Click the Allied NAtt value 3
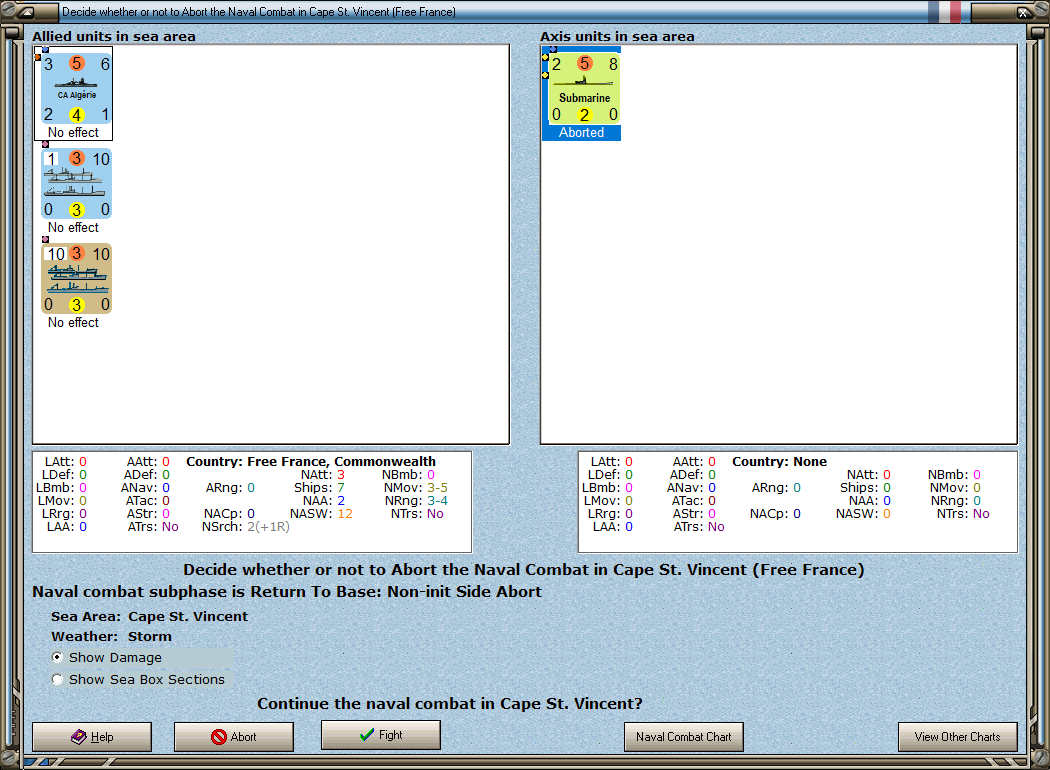This screenshot has width=1050, height=770. click(341, 475)
